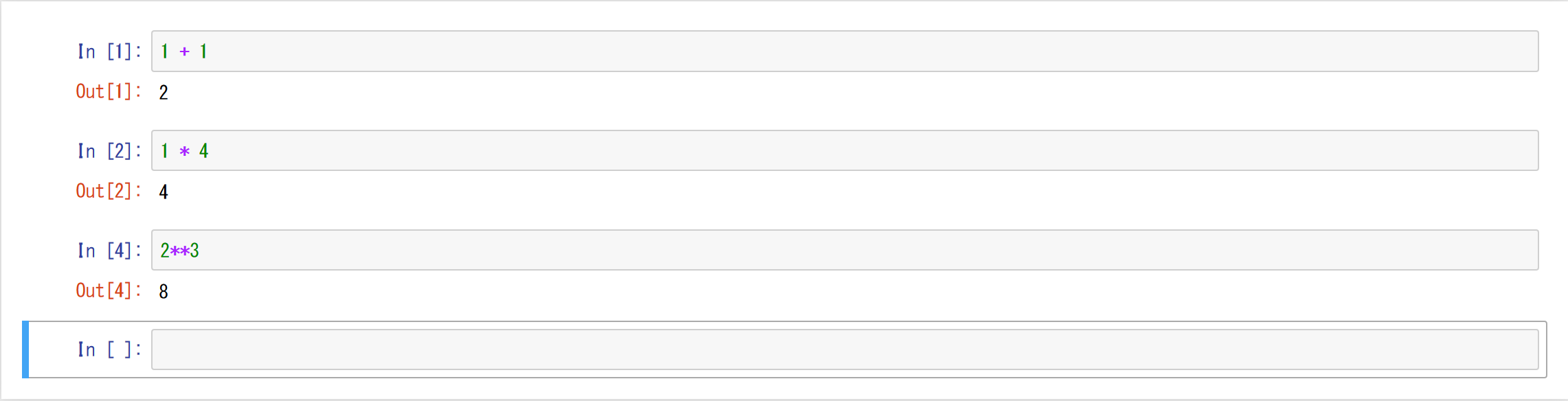Click the number 3 in the 2**3 code

(x=195, y=251)
